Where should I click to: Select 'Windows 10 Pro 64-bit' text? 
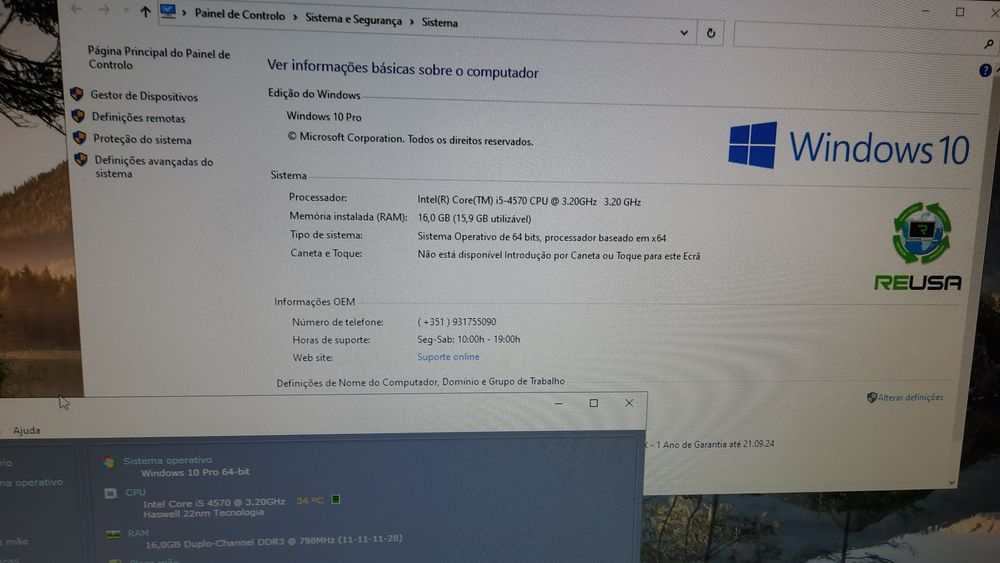point(195,472)
